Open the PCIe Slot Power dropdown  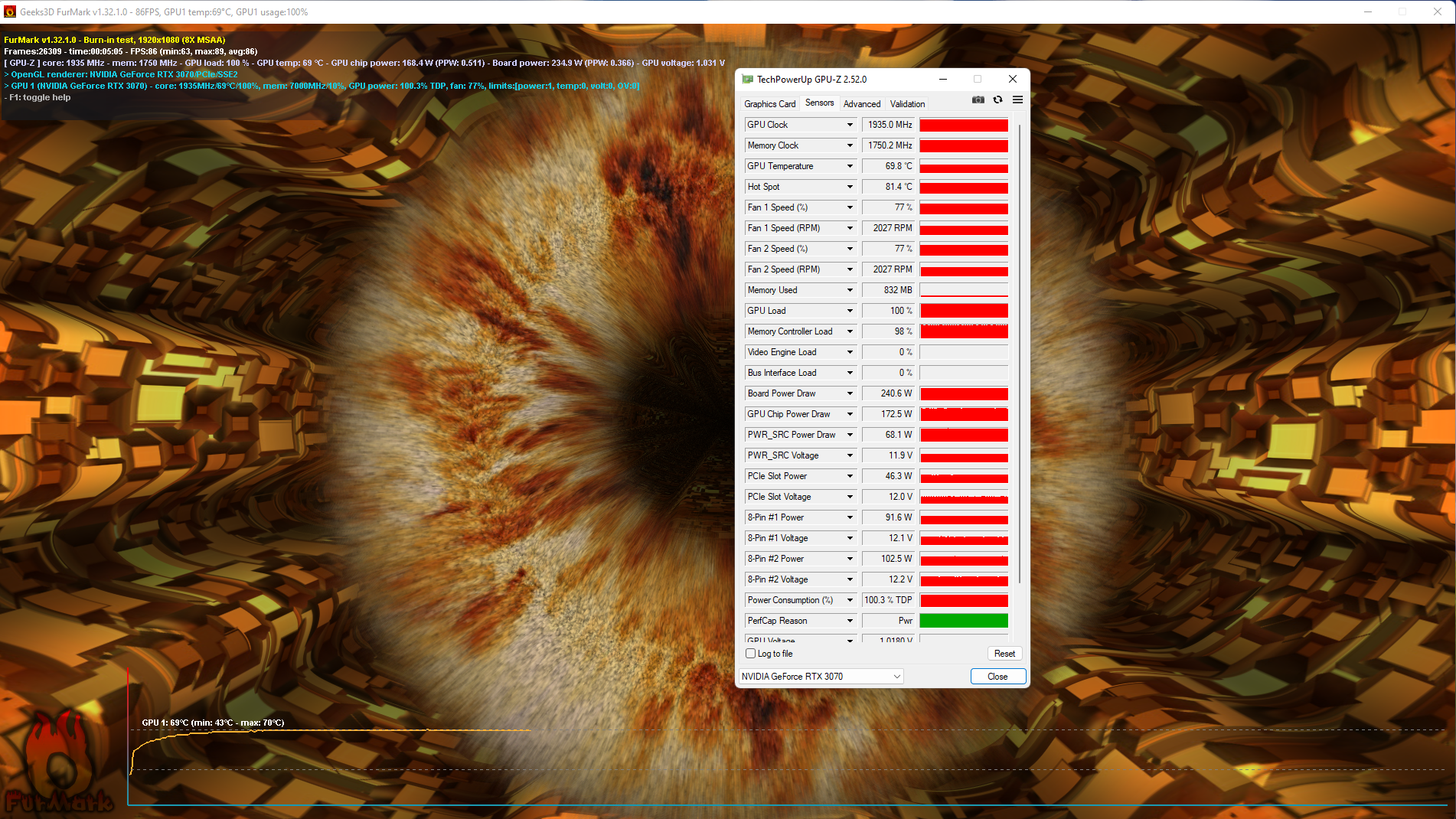pos(850,476)
